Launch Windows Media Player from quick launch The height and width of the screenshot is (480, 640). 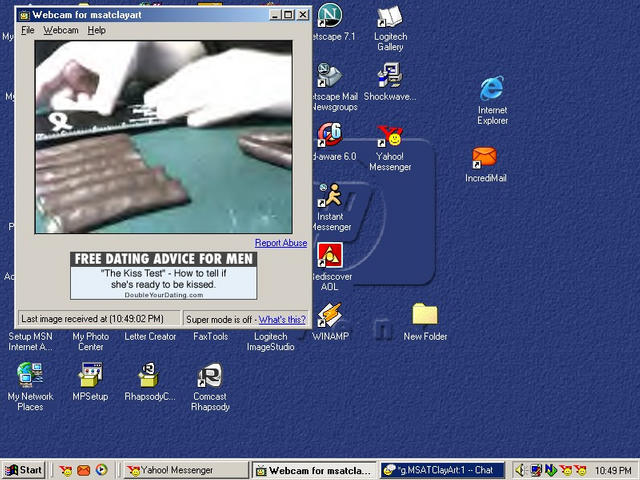click(x=102, y=470)
